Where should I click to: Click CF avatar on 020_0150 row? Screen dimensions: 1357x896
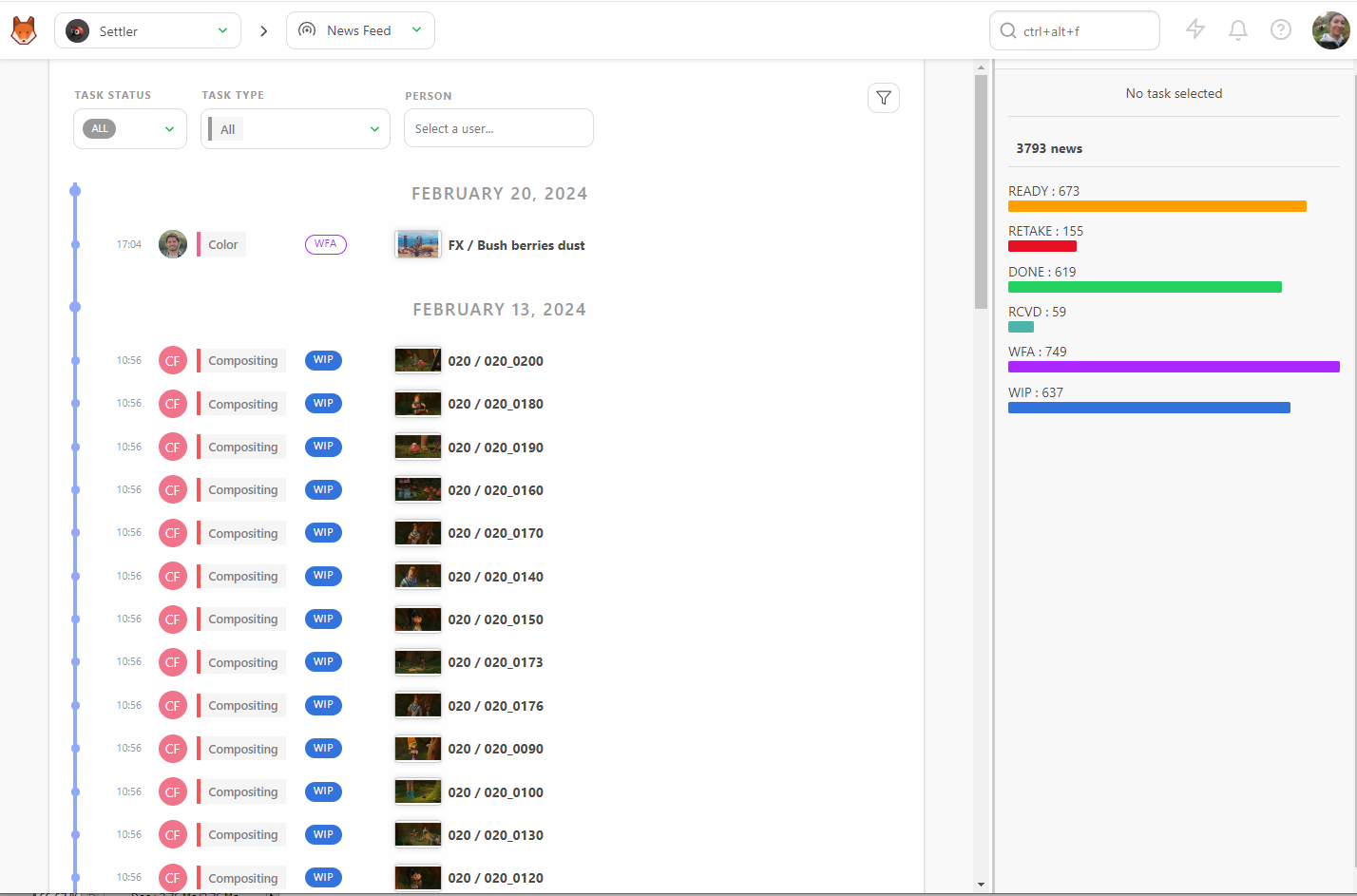tap(173, 620)
